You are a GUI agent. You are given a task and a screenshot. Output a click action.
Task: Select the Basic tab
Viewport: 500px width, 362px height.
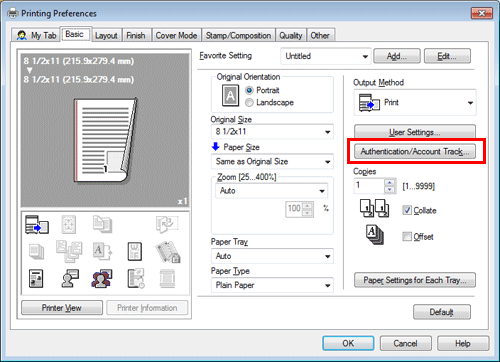click(x=76, y=34)
